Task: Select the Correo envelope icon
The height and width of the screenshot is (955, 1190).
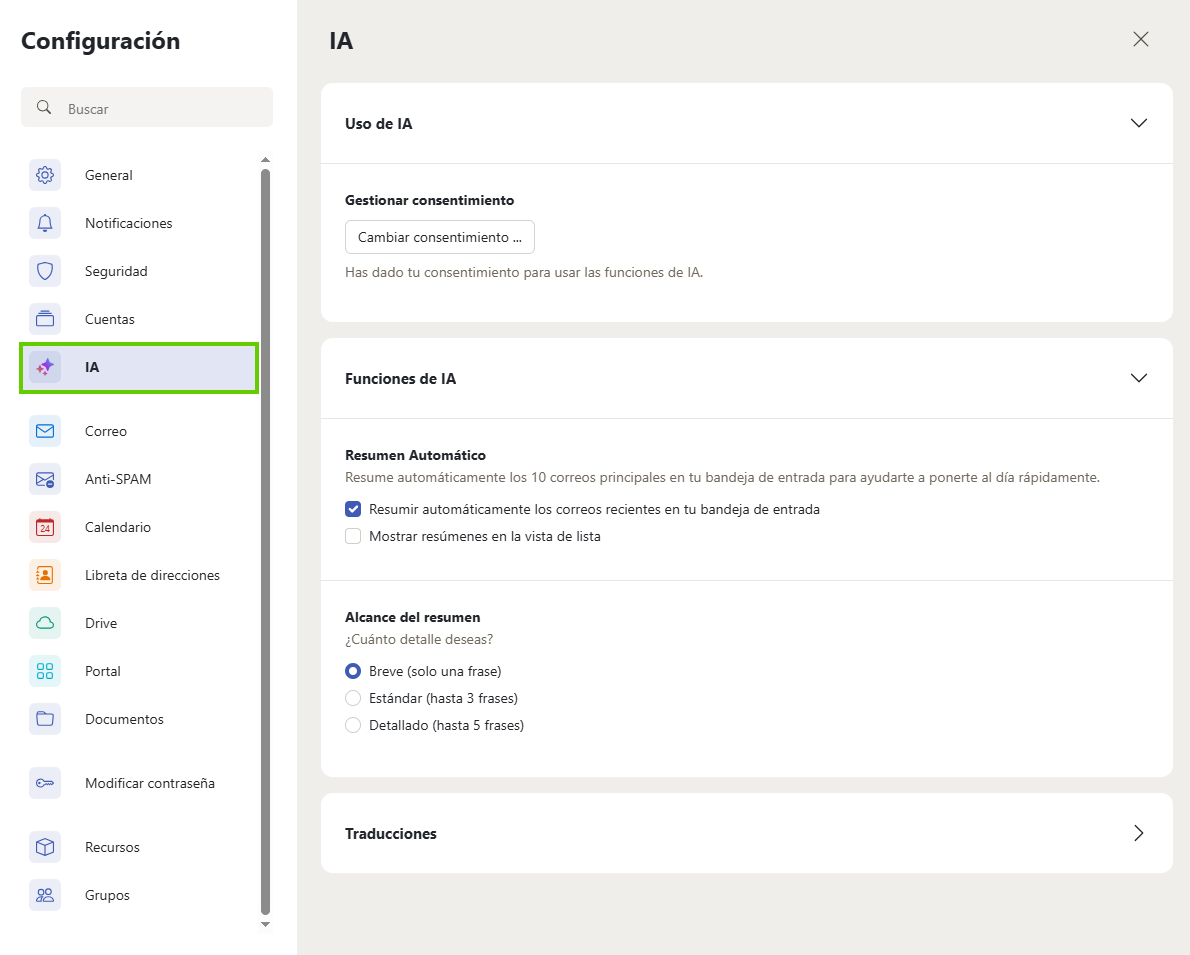Action: pyautogui.click(x=45, y=431)
